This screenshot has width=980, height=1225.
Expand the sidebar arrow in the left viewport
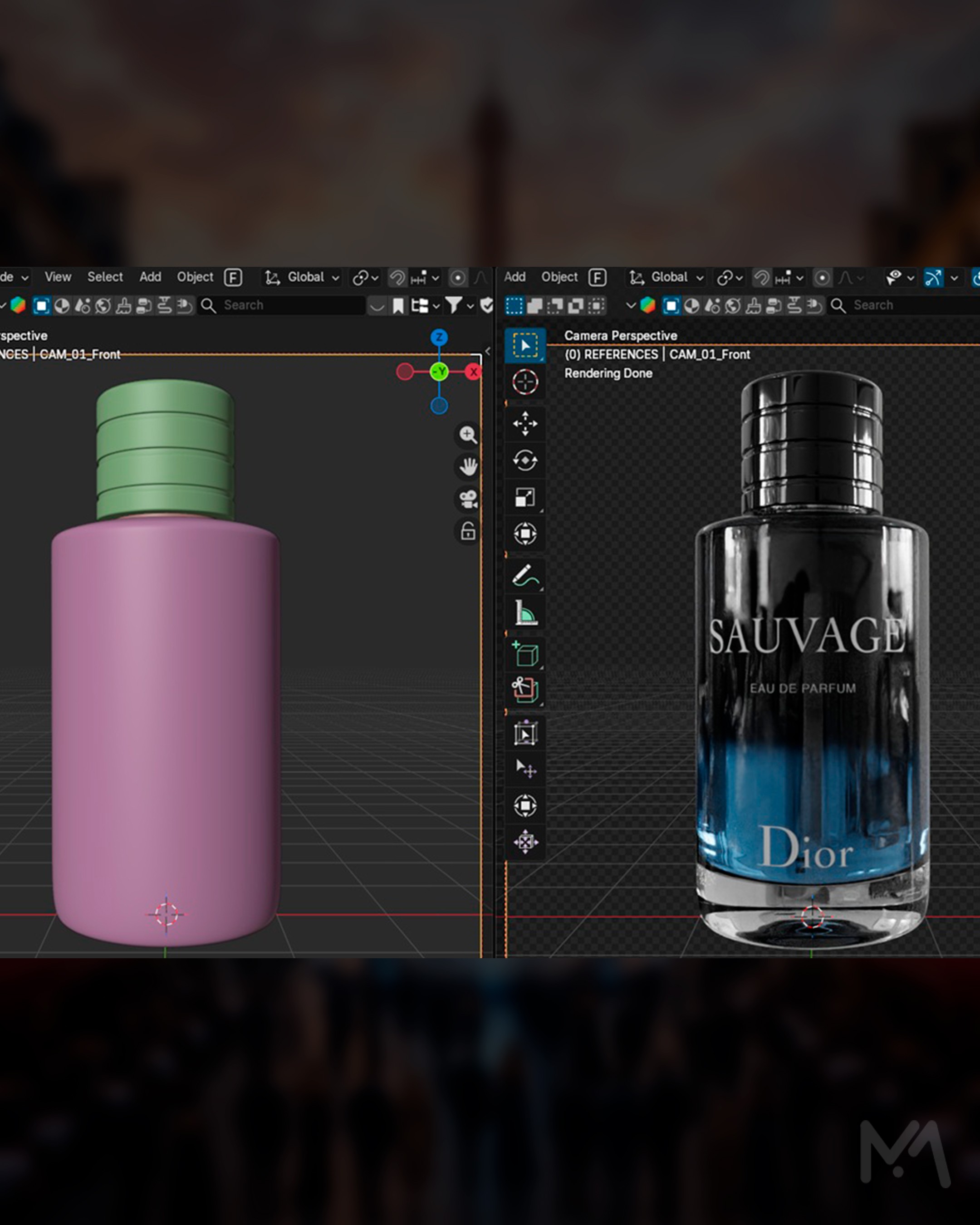pyautogui.click(x=487, y=351)
